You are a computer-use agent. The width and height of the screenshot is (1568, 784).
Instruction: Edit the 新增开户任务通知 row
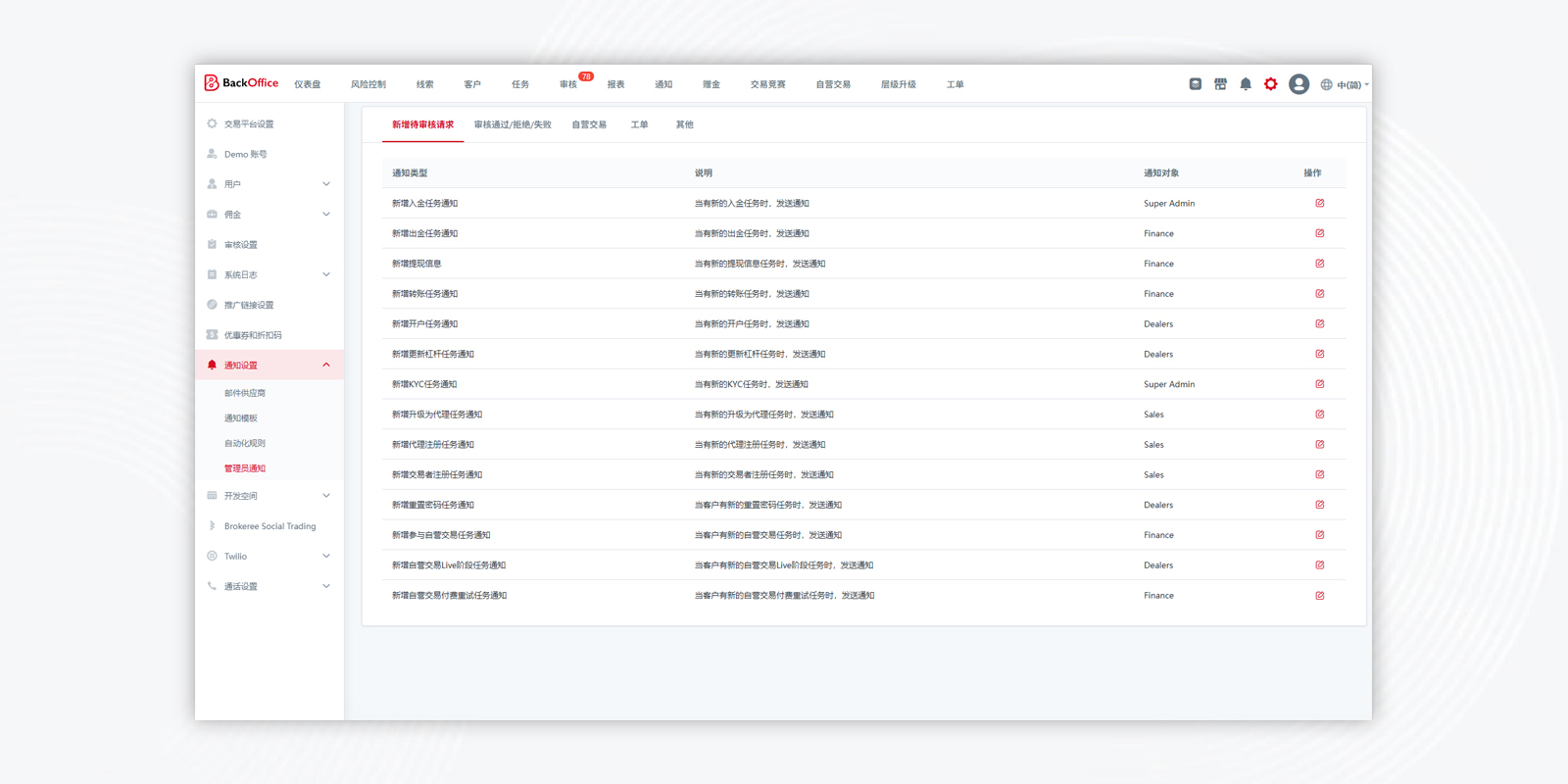[1320, 323]
